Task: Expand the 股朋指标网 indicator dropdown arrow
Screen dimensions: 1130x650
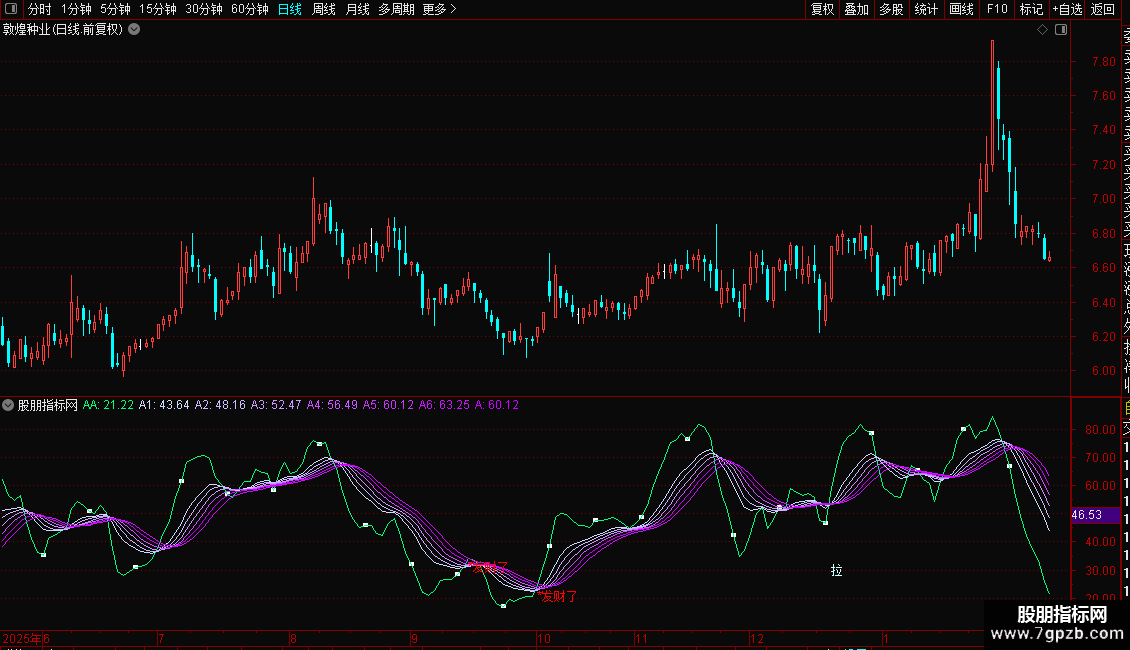Action: pos(9,405)
